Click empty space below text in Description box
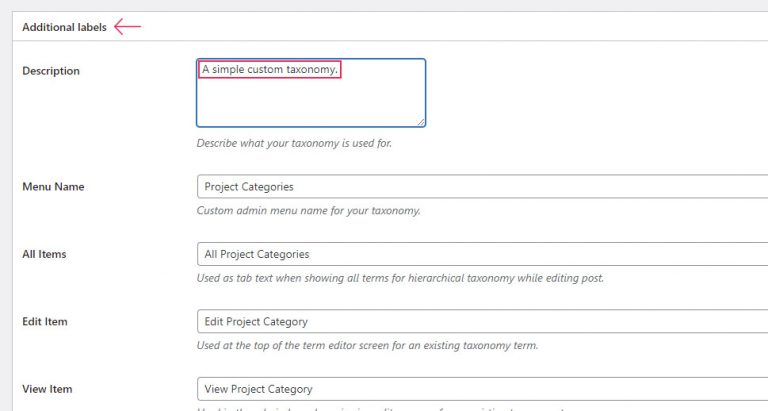This screenshot has width=768, height=411. click(x=310, y=103)
